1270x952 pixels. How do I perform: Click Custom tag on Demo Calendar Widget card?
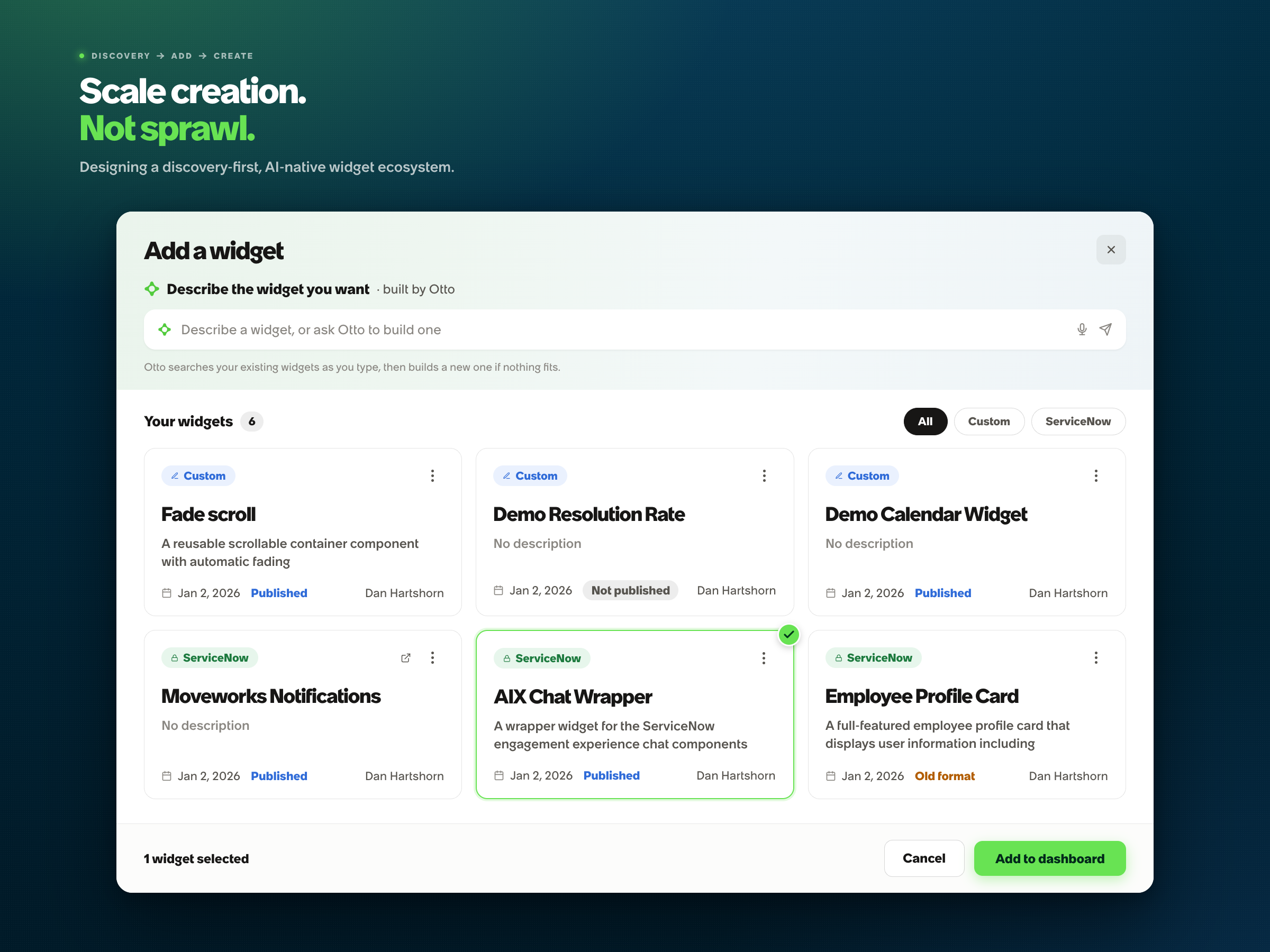(862, 475)
